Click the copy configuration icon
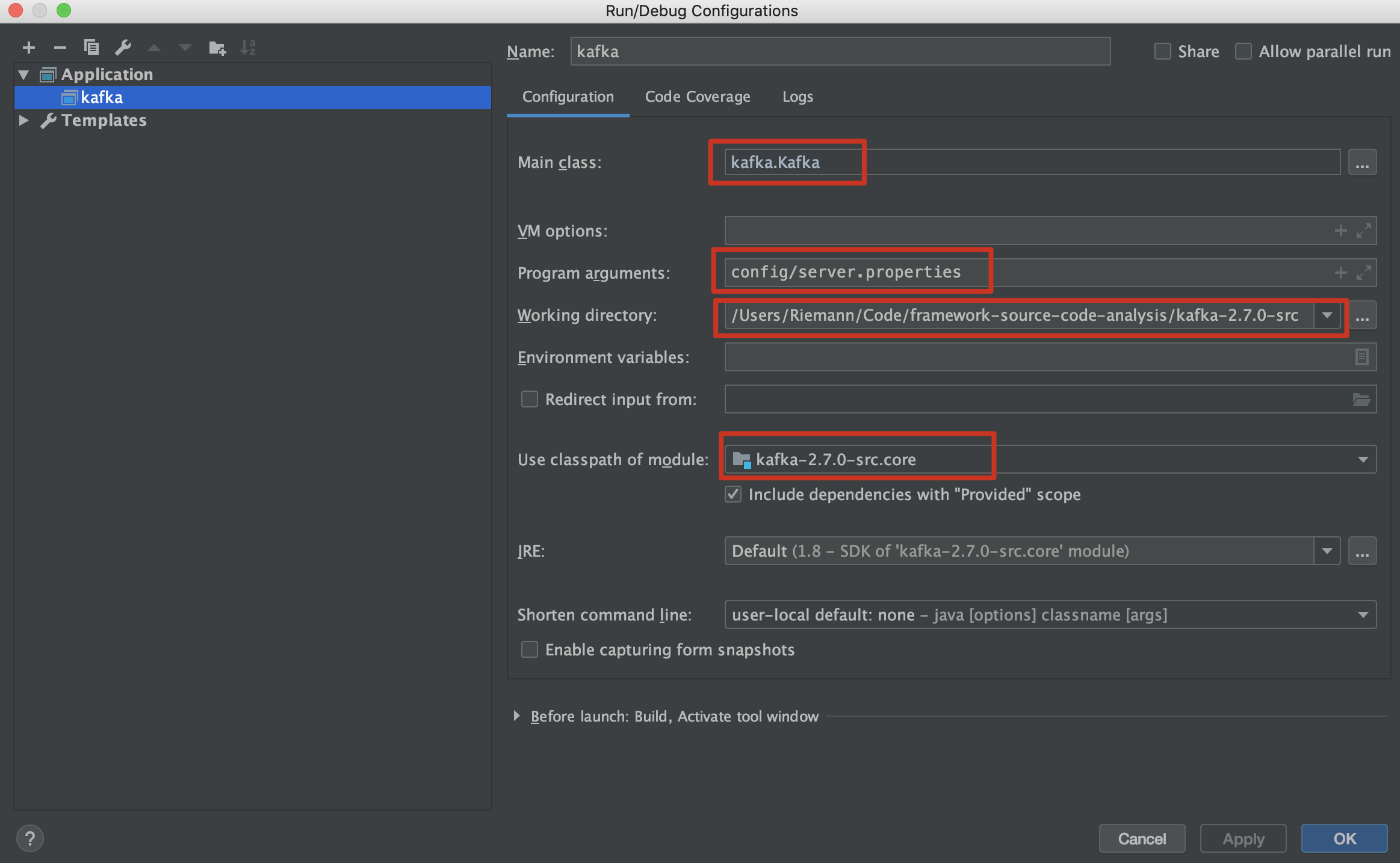Viewport: 1400px width, 863px height. [91, 47]
